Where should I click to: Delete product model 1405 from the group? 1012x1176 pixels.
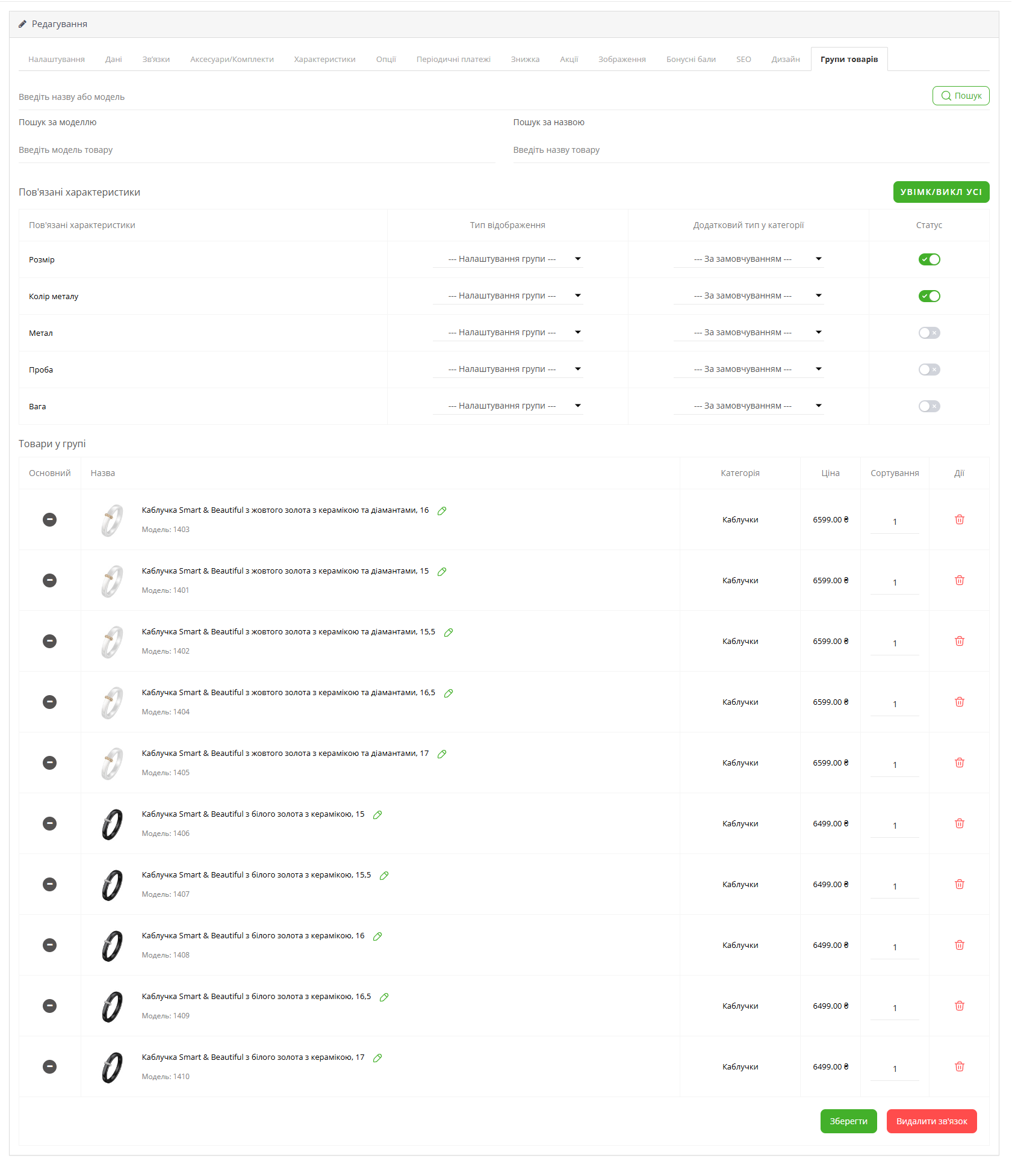point(959,763)
